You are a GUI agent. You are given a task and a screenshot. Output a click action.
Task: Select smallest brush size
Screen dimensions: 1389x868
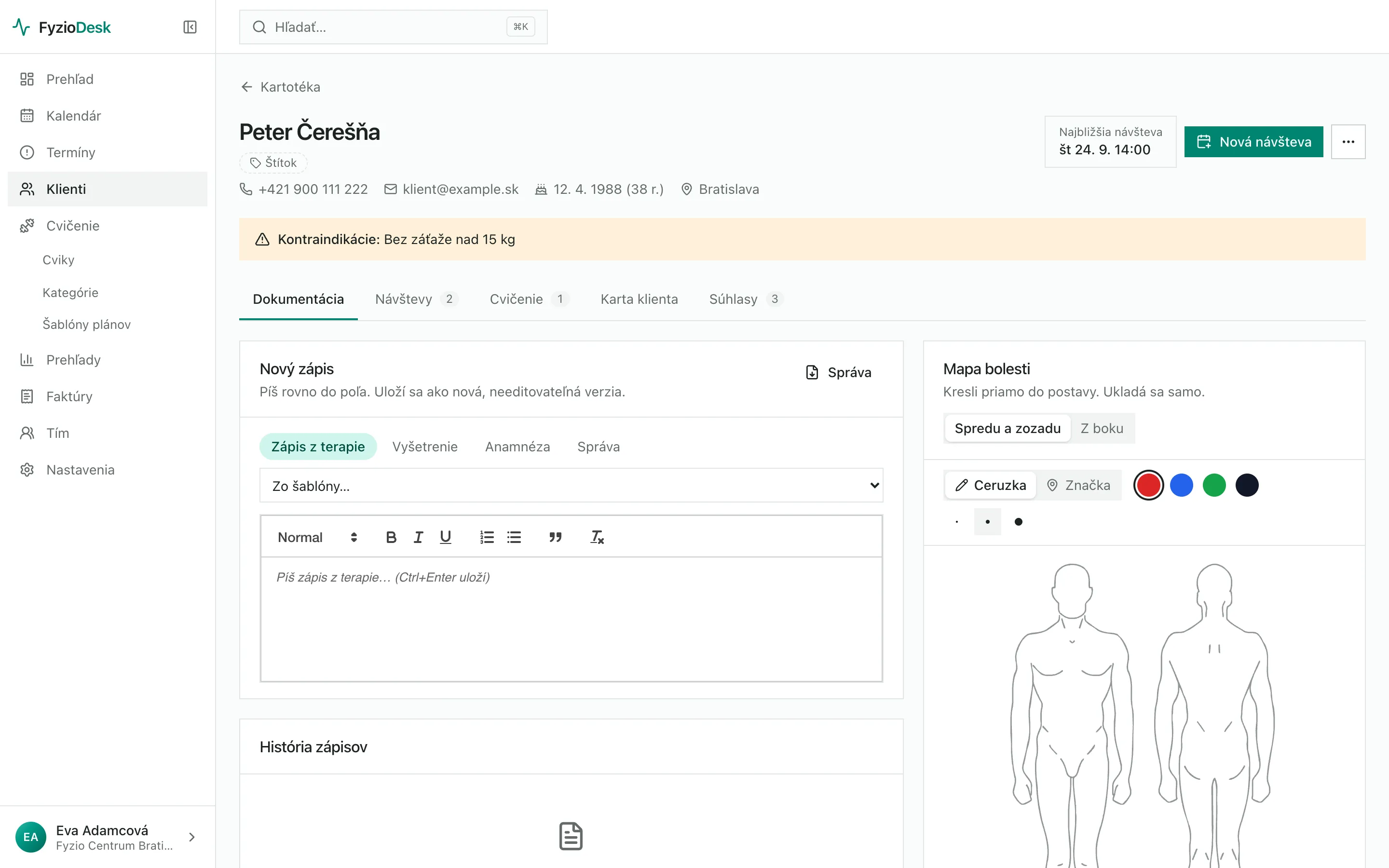tap(957, 522)
